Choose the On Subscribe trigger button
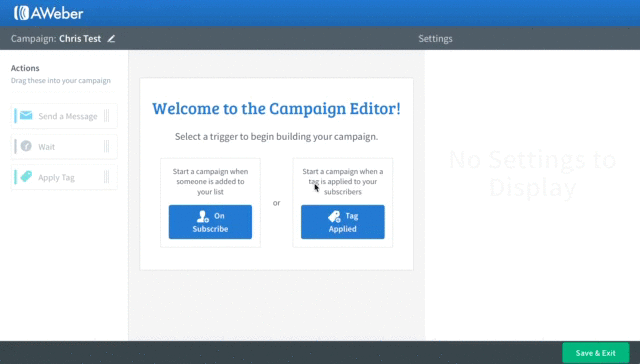640x364 pixels. [x=210, y=222]
